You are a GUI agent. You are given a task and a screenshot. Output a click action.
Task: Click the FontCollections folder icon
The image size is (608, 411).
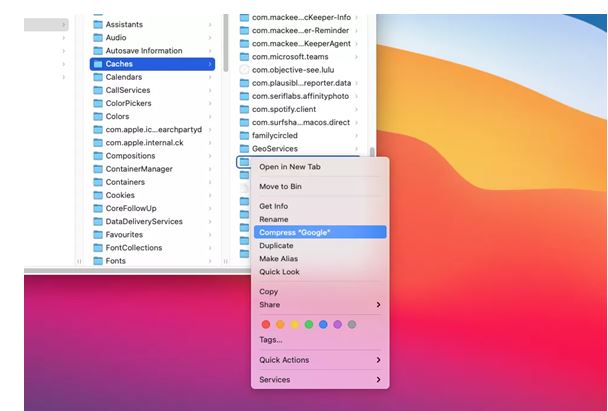(x=98, y=248)
